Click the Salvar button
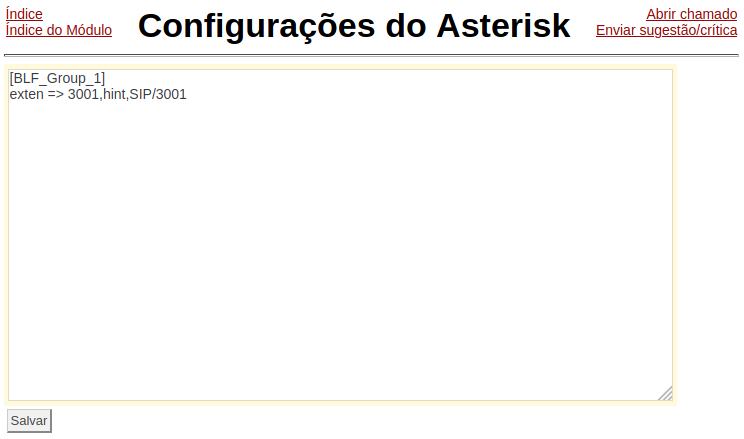 coord(29,420)
